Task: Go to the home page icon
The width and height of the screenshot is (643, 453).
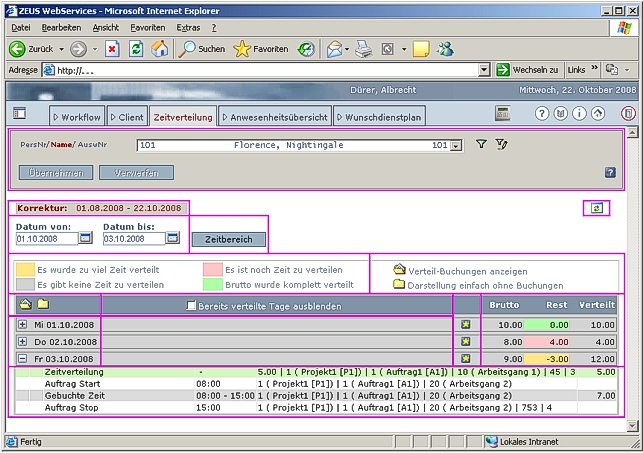Action: tap(160, 49)
